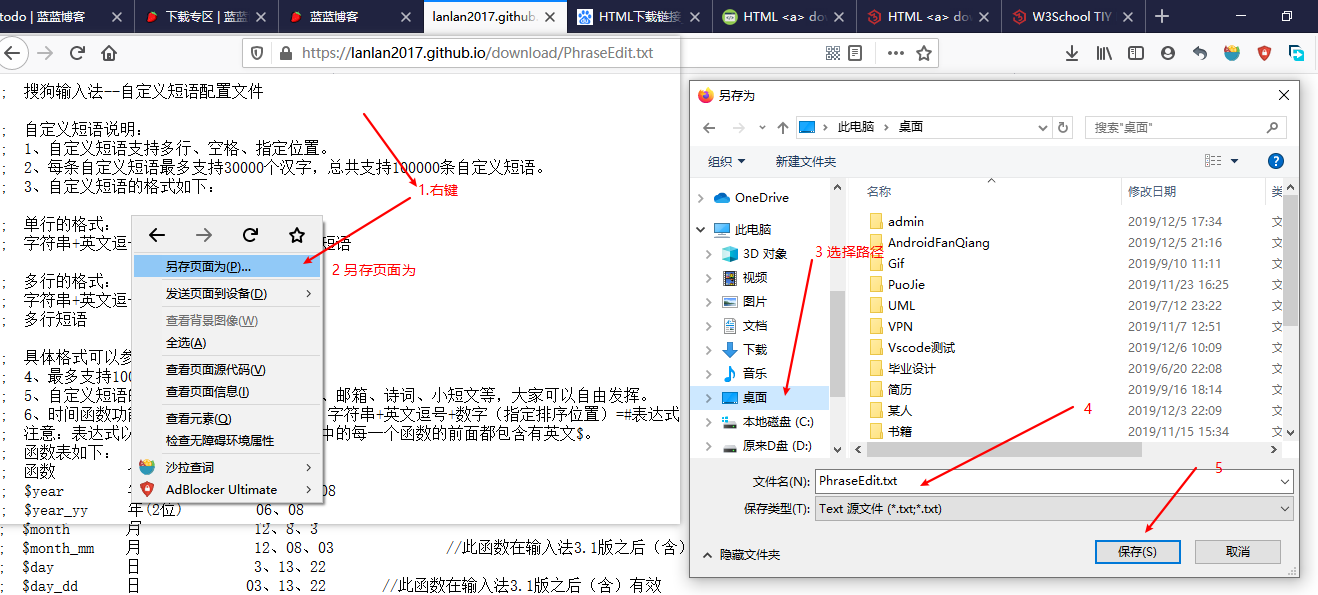1318x595 pixels.
Task: Open 沙拉查词 submenu entry
Action: point(227,468)
